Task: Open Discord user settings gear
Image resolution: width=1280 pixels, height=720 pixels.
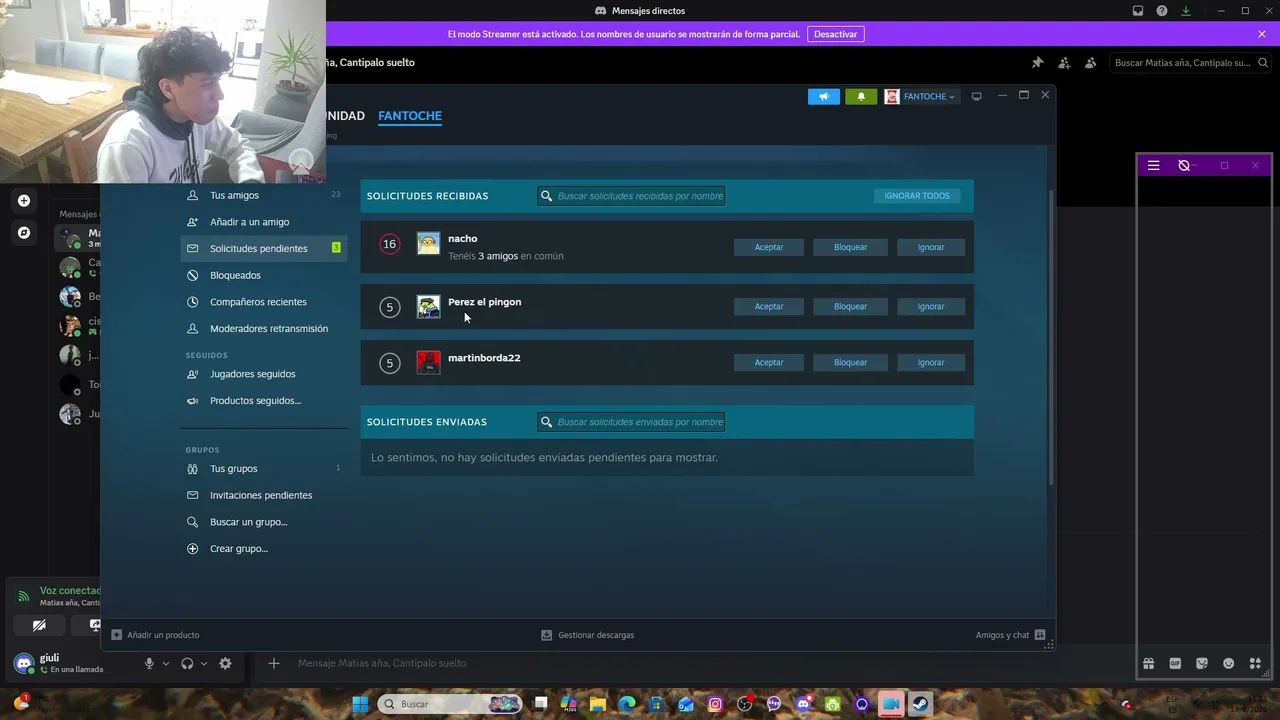Action: coord(225,664)
